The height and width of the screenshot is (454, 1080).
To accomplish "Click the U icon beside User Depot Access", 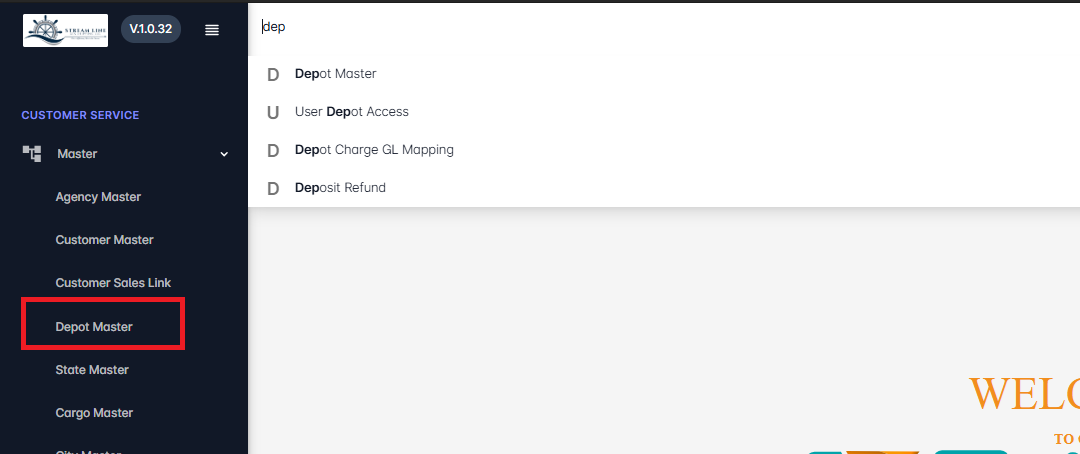I will tap(273, 112).
